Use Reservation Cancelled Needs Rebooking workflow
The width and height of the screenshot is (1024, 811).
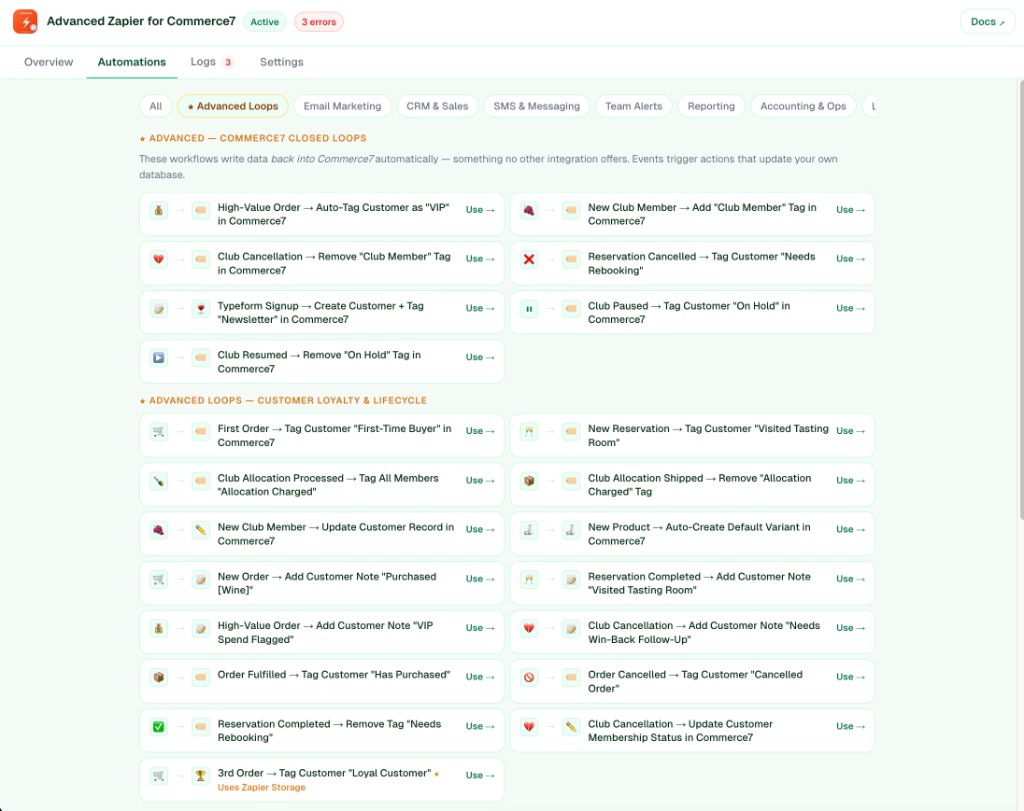850,259
